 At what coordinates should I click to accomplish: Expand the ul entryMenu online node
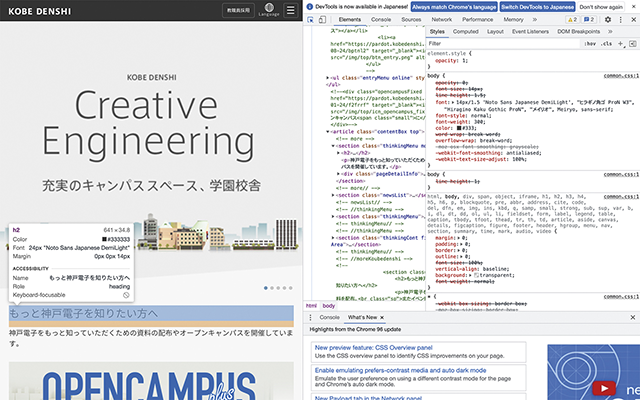click(x=328, y=78)
